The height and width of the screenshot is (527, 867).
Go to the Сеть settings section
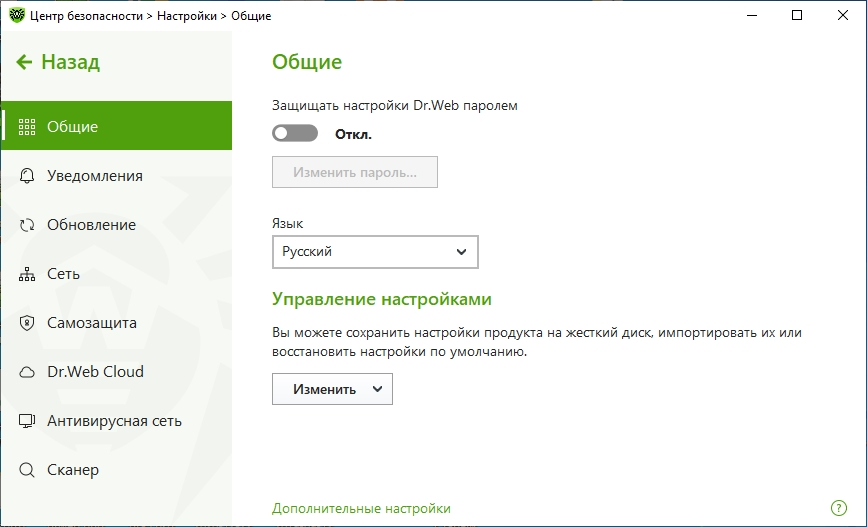(x=116, y=274)
